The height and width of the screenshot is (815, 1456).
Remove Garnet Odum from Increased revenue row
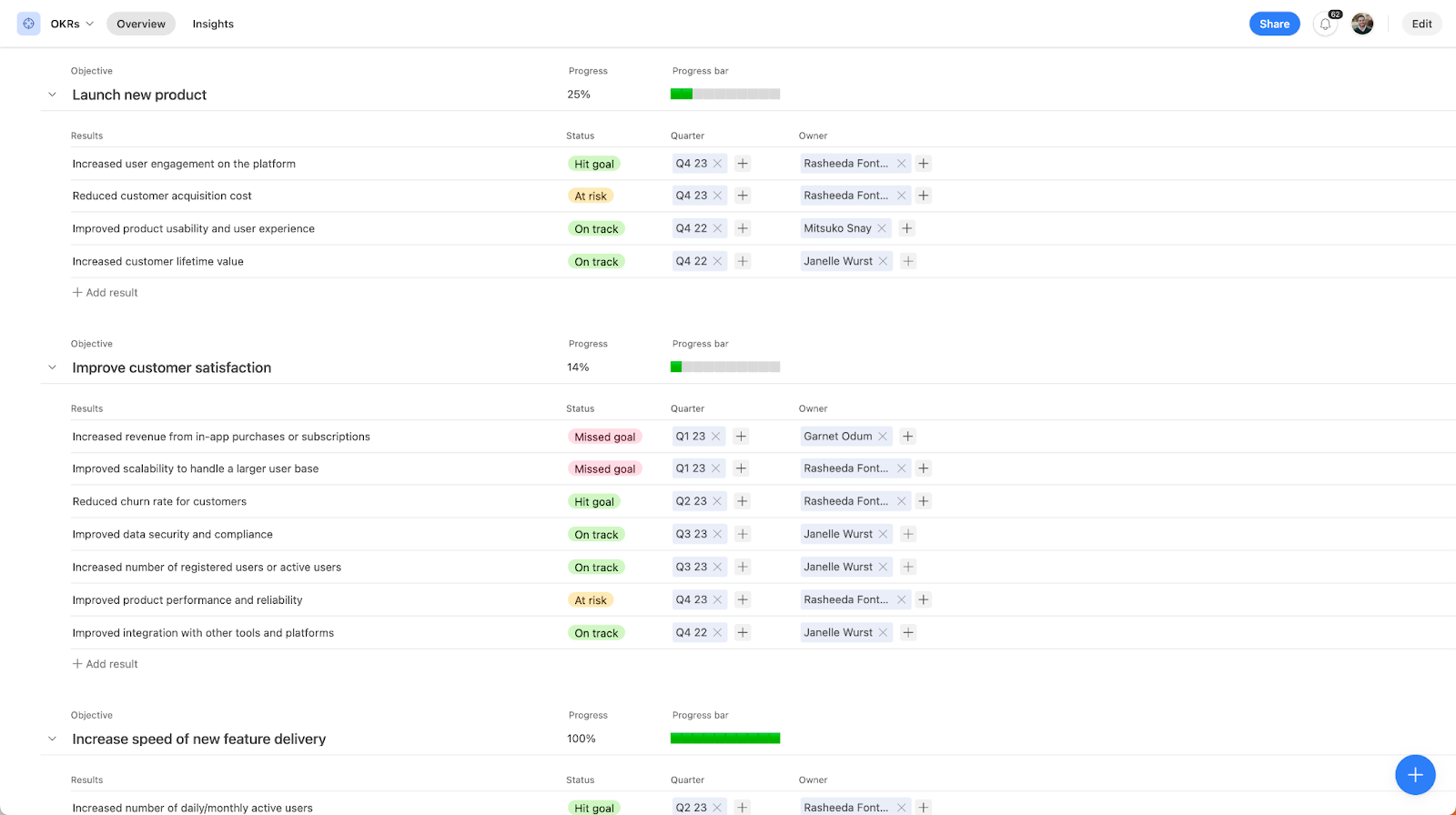[883, 437]
